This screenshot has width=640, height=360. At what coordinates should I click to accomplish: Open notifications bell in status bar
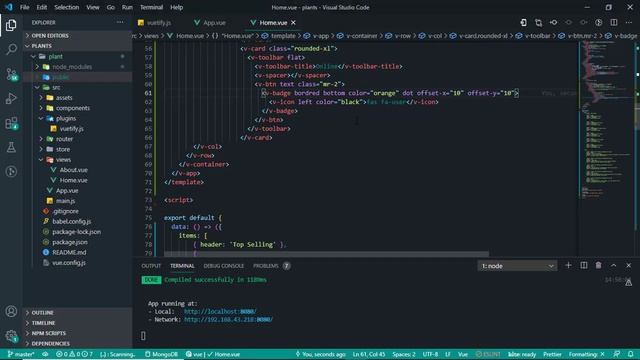631,354
